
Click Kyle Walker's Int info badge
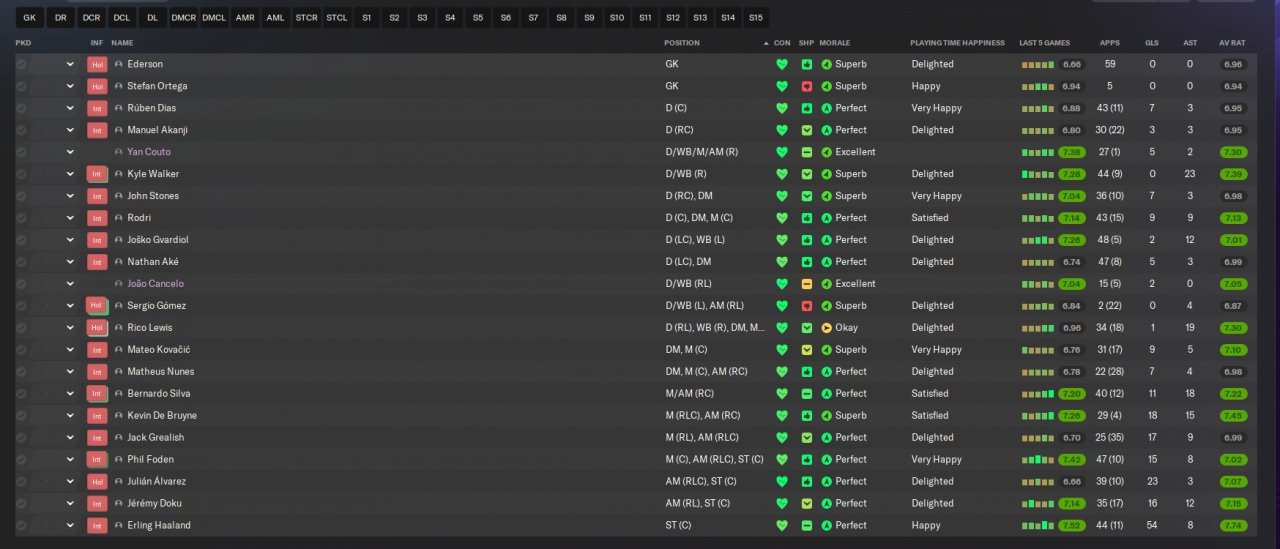point(97,174)
